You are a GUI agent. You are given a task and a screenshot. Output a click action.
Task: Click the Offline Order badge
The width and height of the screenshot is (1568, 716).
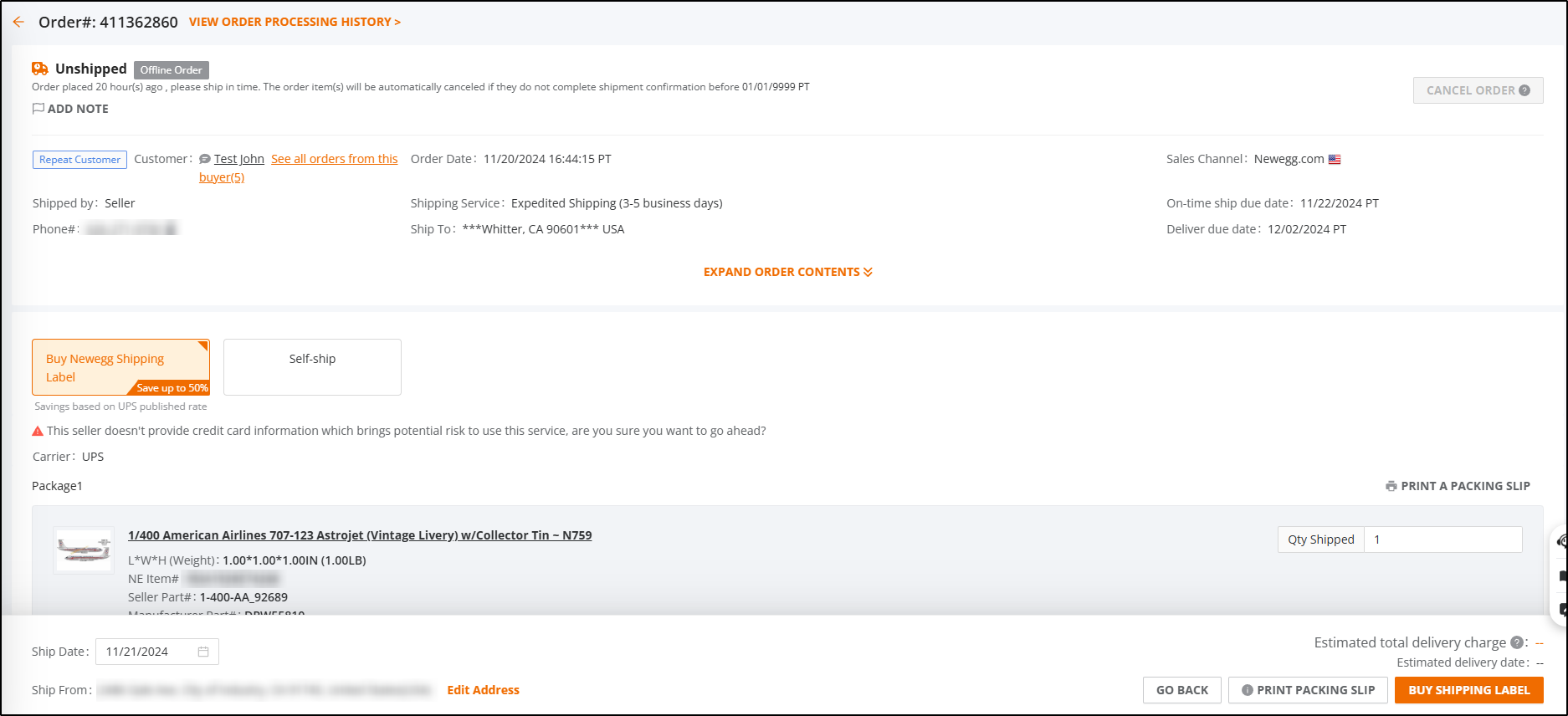click(171, 69)
